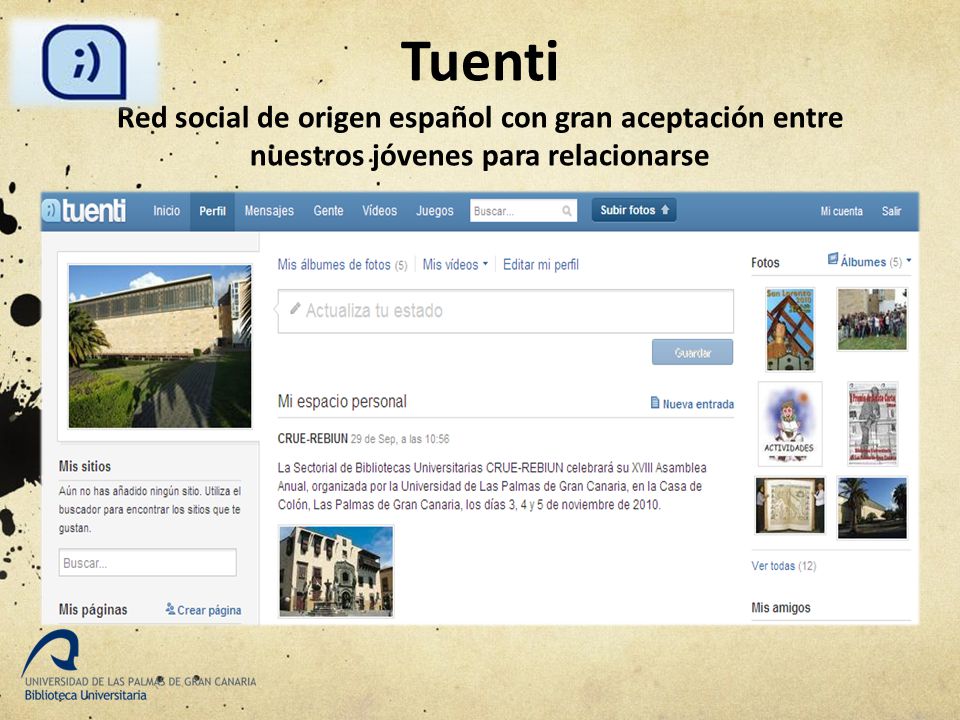Open the palm tree building thumbnail

click(872, 508)
